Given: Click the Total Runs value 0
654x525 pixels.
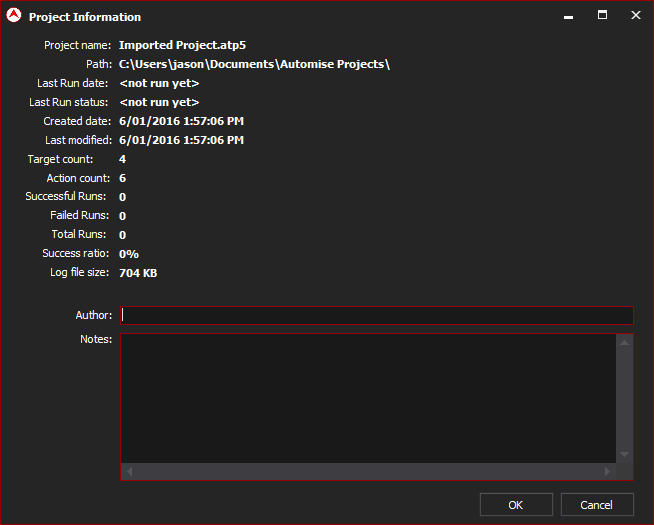Looking at the screenshot, I should (122, 235).
